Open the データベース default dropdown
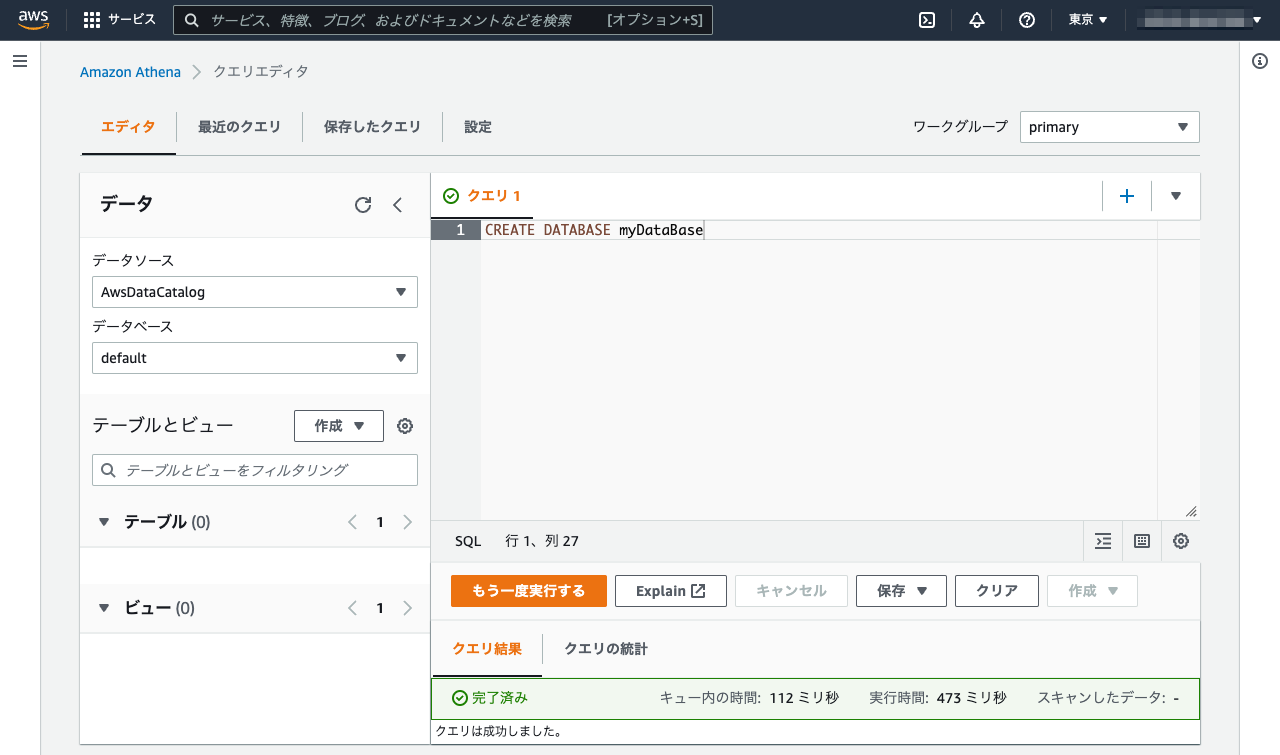This screenshot has width=1280, height=755. point(255,358)
